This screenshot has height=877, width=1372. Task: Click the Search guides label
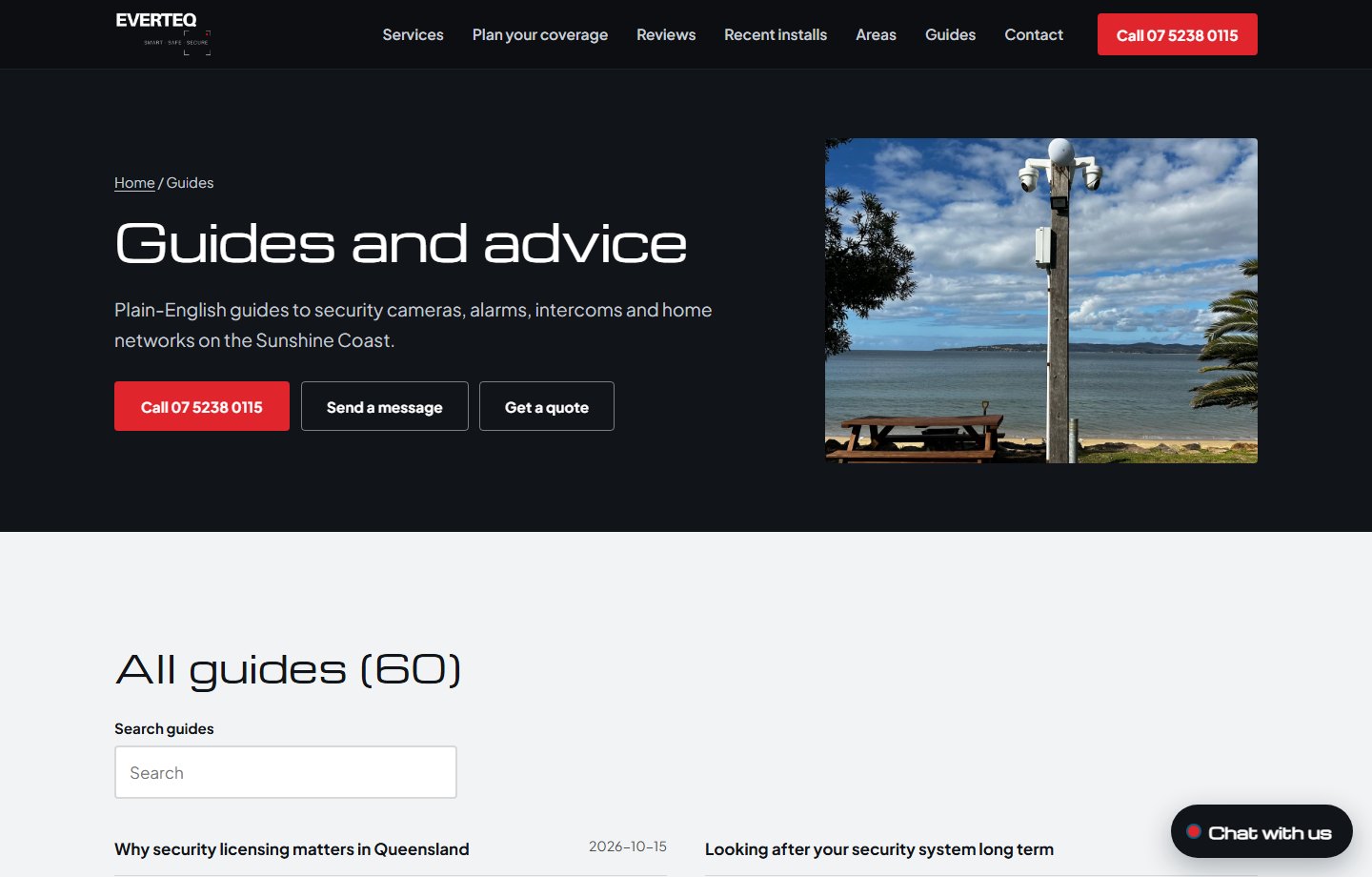coord(164,728)
